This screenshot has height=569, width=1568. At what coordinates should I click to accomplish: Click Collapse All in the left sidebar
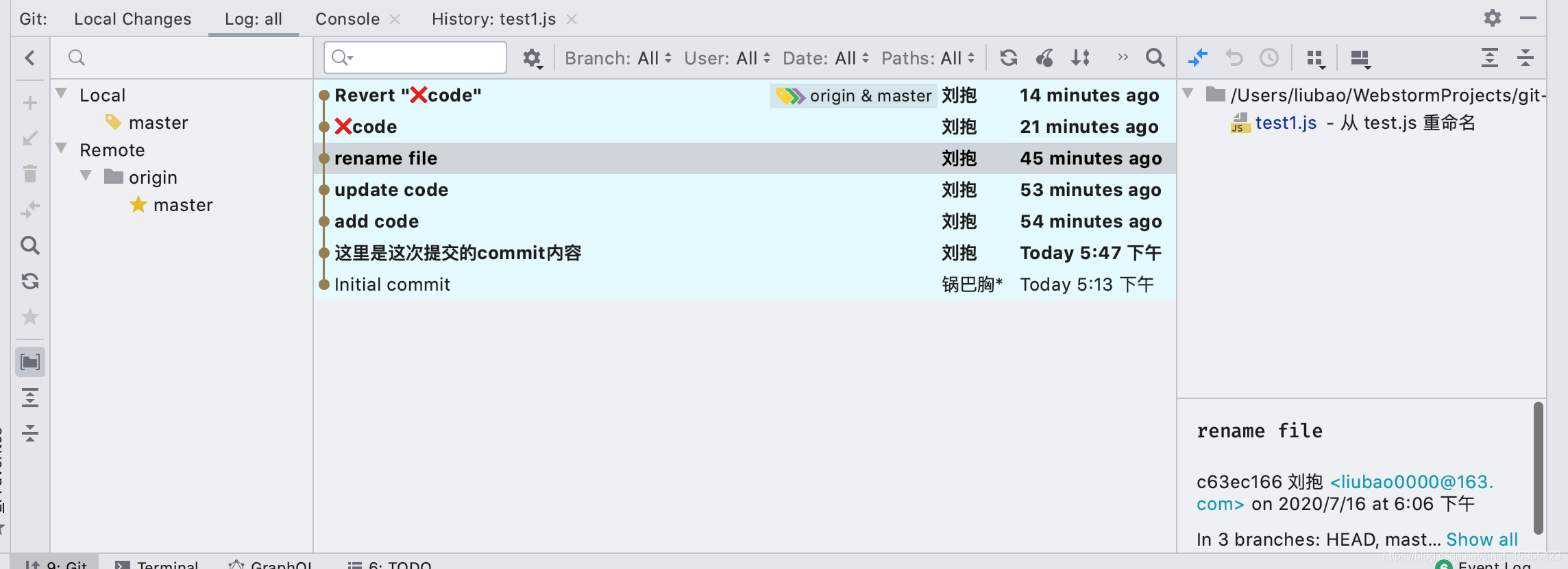(x=29, y=433)
